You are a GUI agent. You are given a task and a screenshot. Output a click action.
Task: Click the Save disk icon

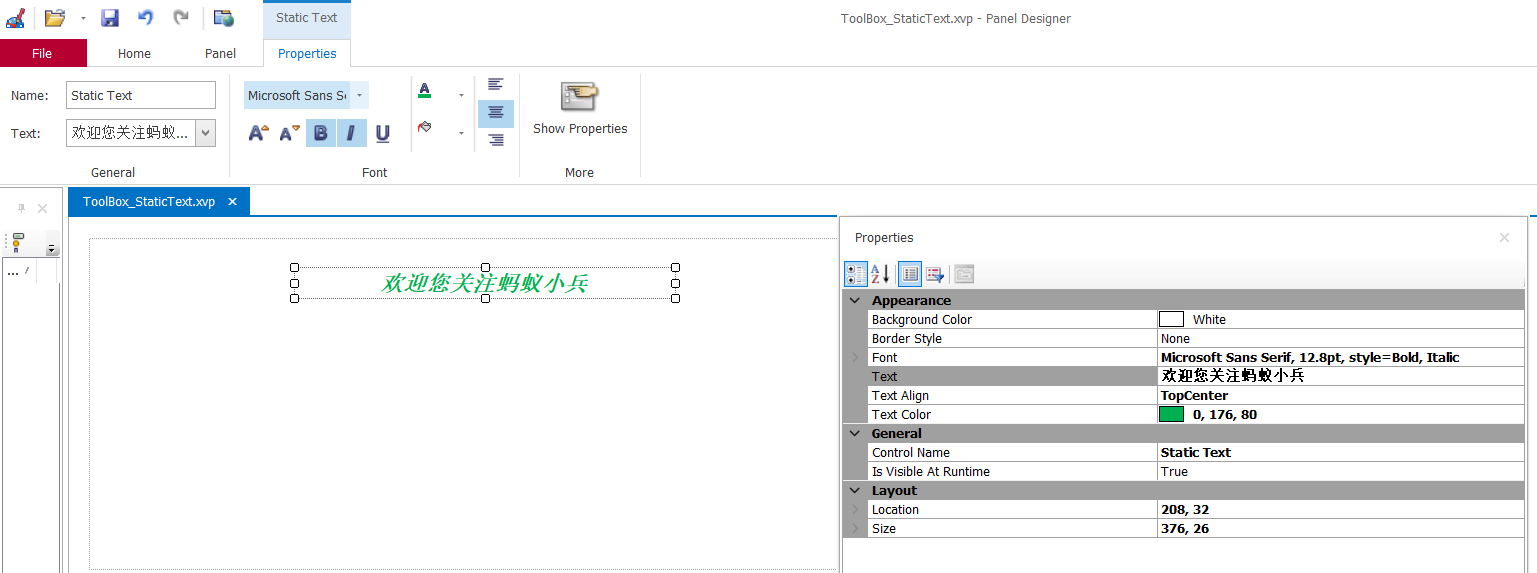click(110, 18)
